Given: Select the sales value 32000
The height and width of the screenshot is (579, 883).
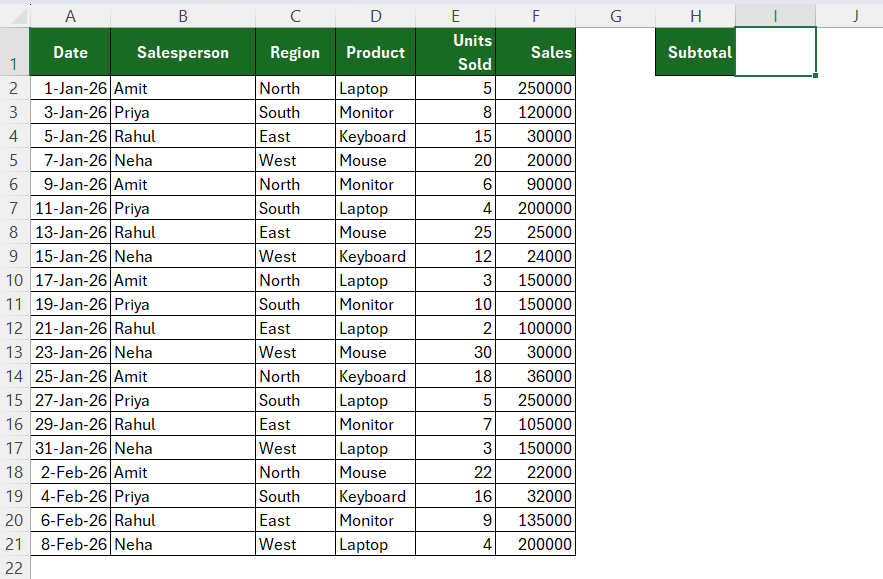Looking at the screenshot, I should click(x=536, y=496).
